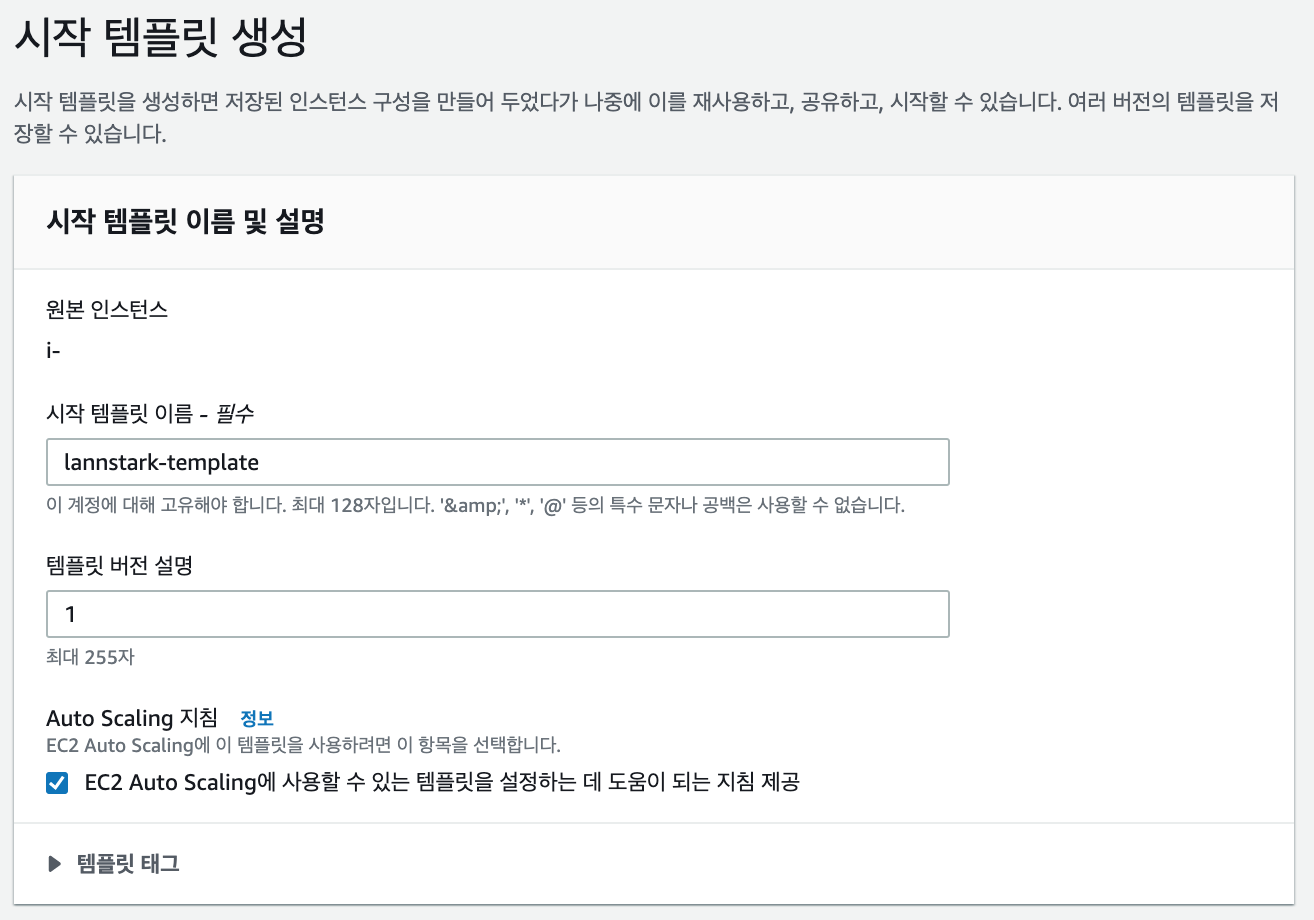1314x920 pixels.
Task: Click the checkbox label about EC2 Auto Scaling 지침 제공
Action: click(442, 783)
